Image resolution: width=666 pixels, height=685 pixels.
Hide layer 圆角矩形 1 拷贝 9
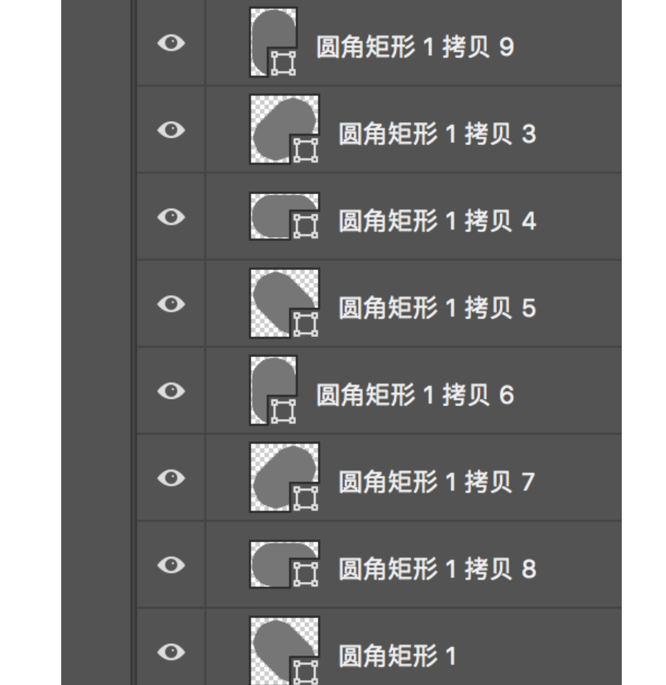click(x=172, y=43)
